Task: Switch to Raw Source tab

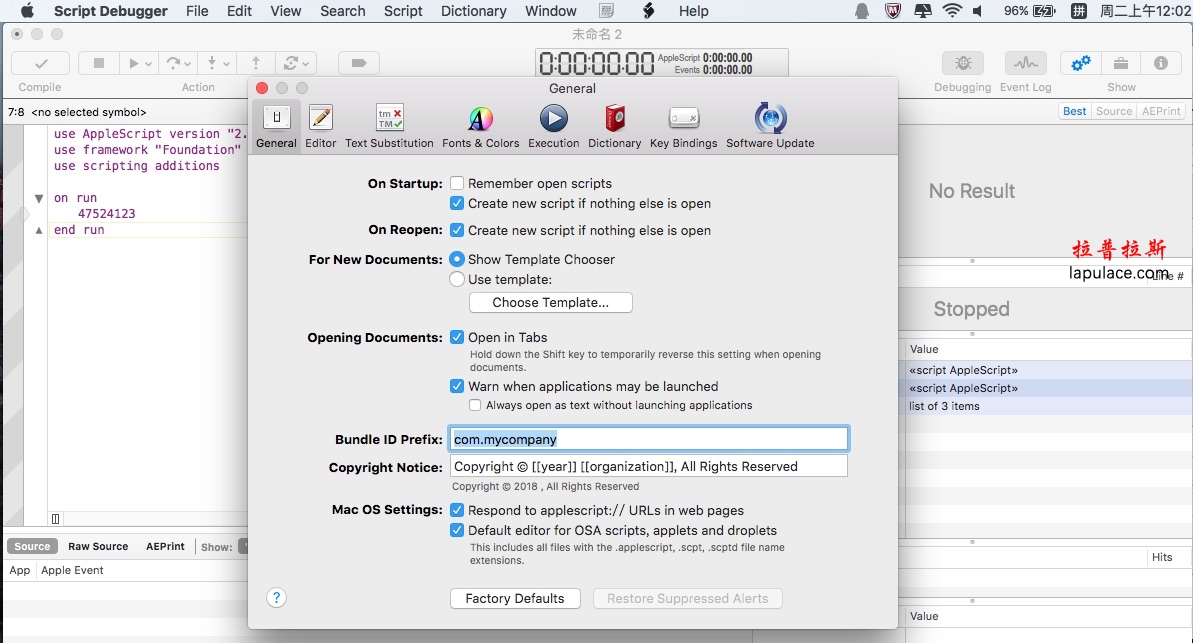Action: (x=98, y=546)
